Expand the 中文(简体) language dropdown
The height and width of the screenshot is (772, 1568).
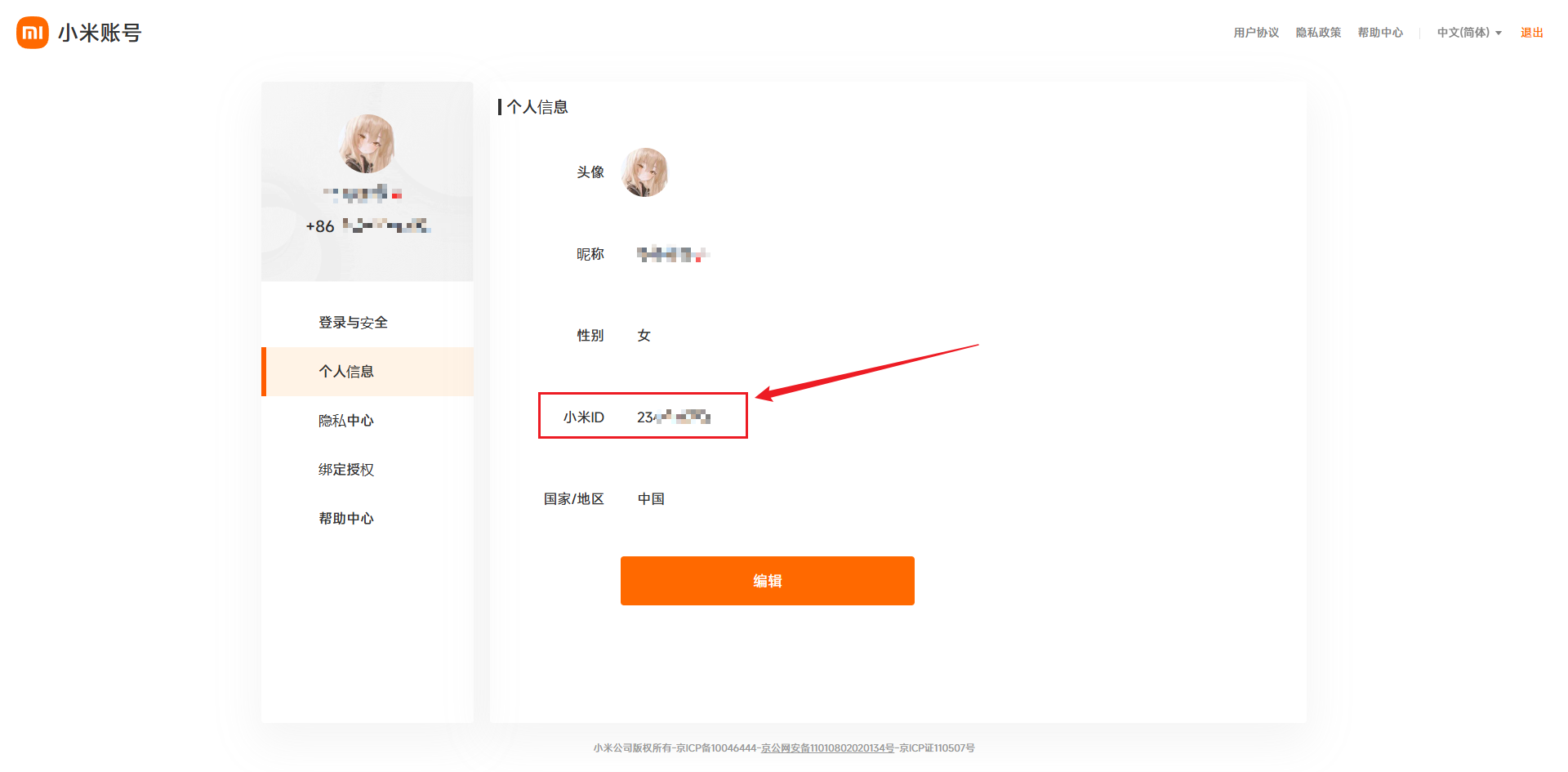coord(1463,33)
